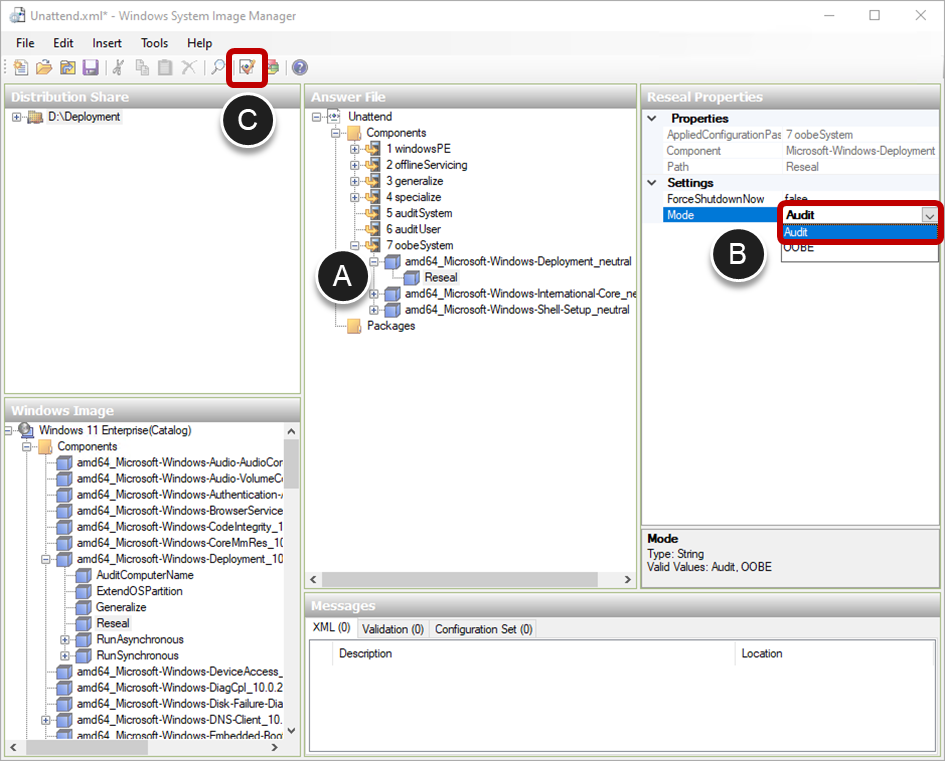
Task: Open the Insert menu
Action: click(107, 43)
